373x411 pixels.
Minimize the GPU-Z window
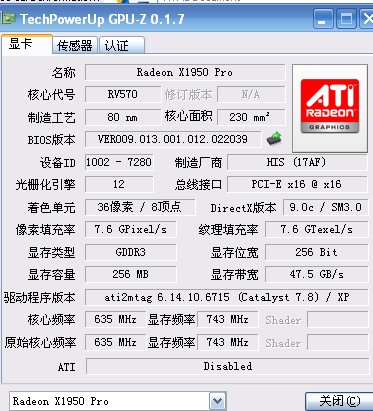[x=323, y=19]
